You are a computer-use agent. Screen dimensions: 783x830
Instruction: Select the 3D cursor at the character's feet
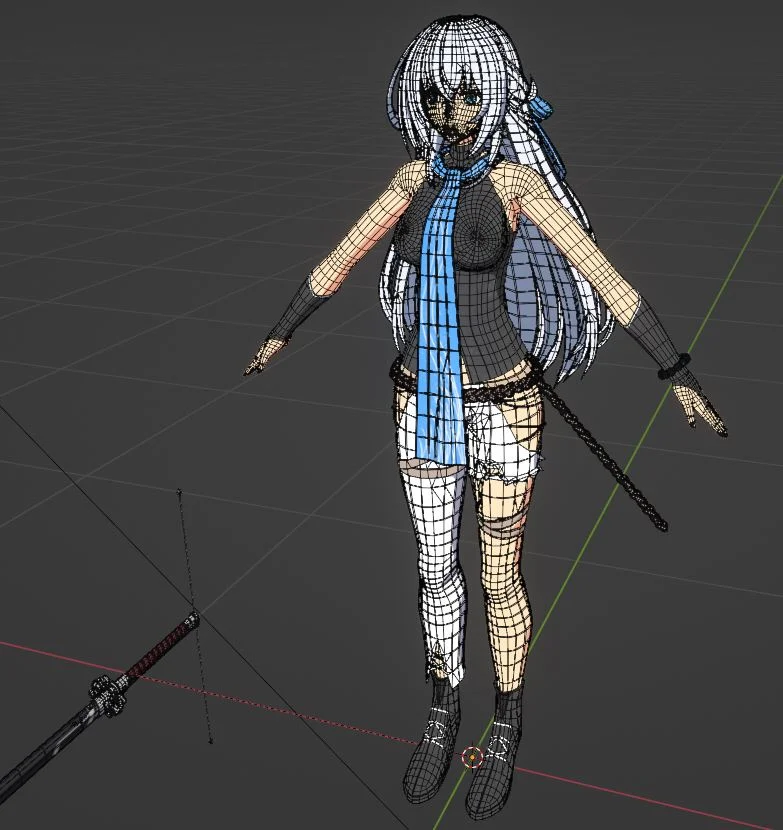472,757
